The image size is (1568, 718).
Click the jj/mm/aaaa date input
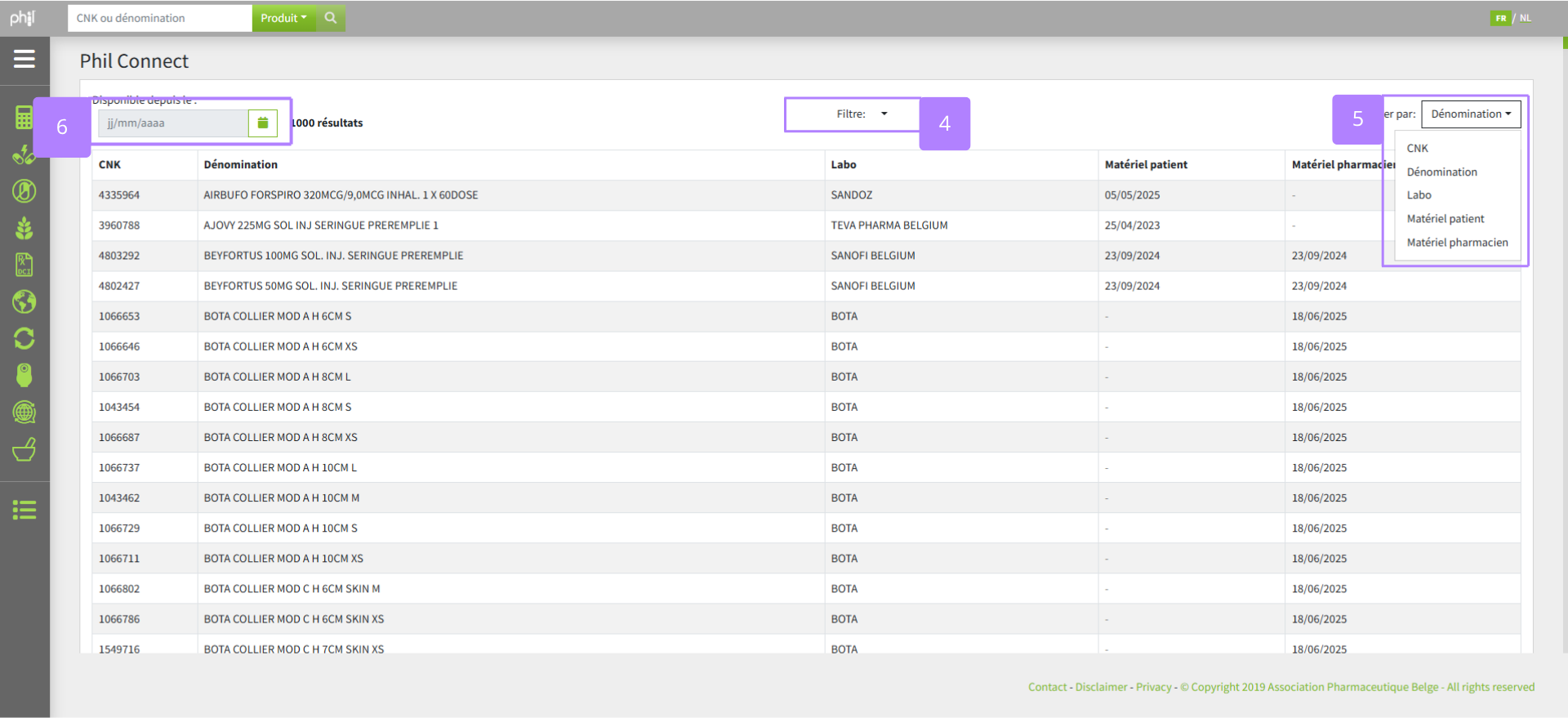pyautogui.click(x=173, y=123)
